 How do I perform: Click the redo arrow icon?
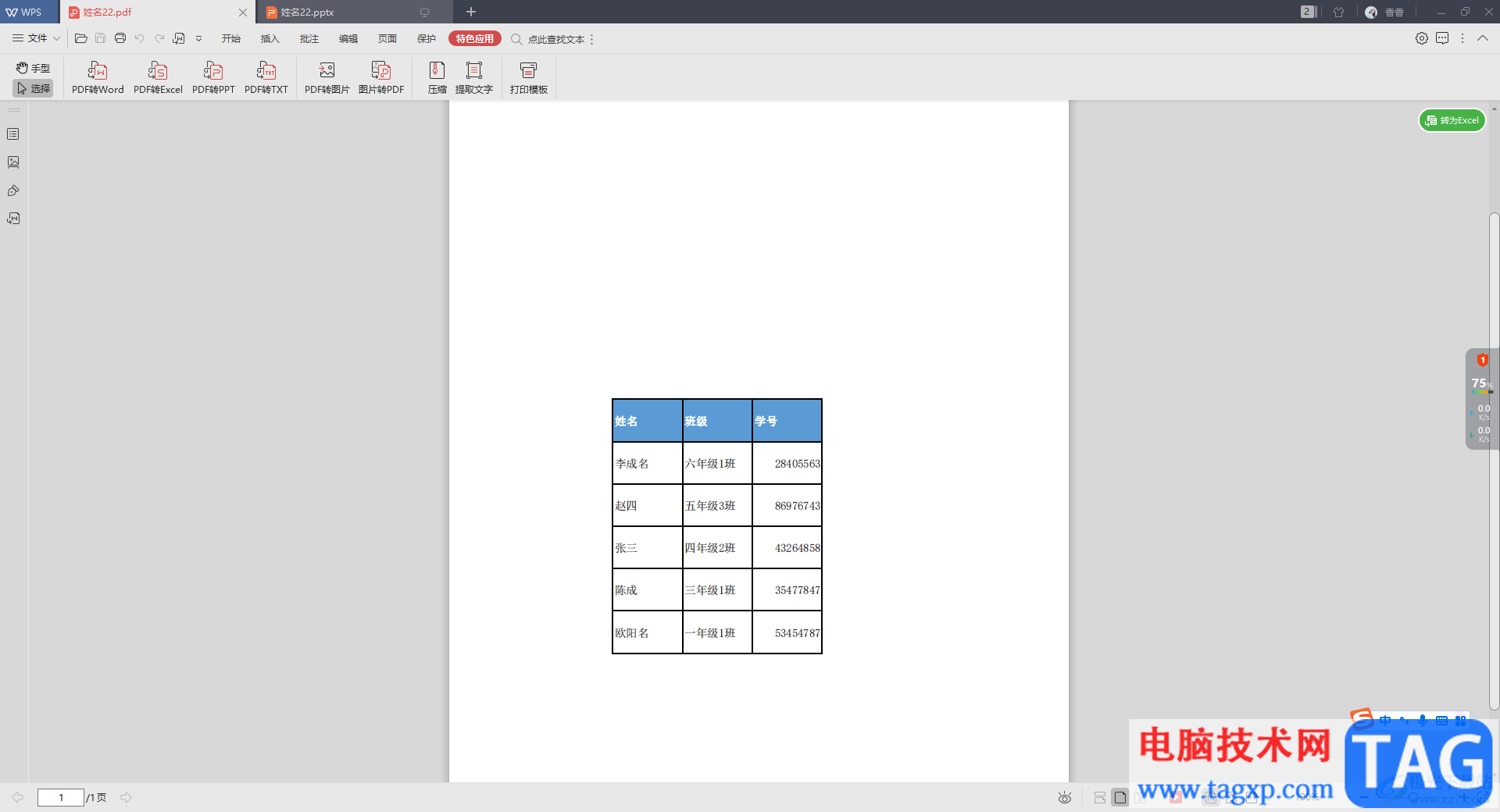(x=159, y=38)
